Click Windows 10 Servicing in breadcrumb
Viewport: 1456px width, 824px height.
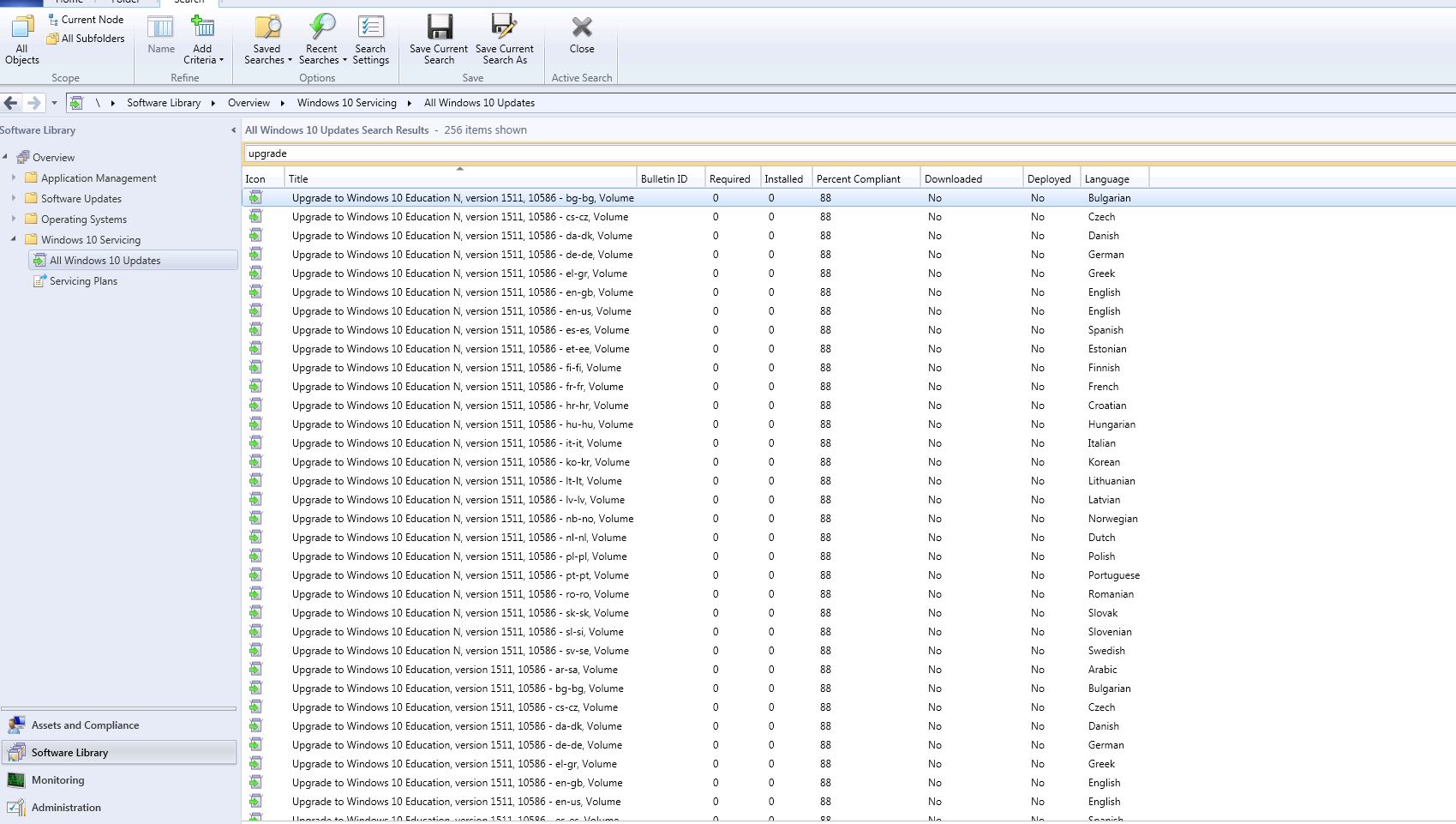point(347,103)
